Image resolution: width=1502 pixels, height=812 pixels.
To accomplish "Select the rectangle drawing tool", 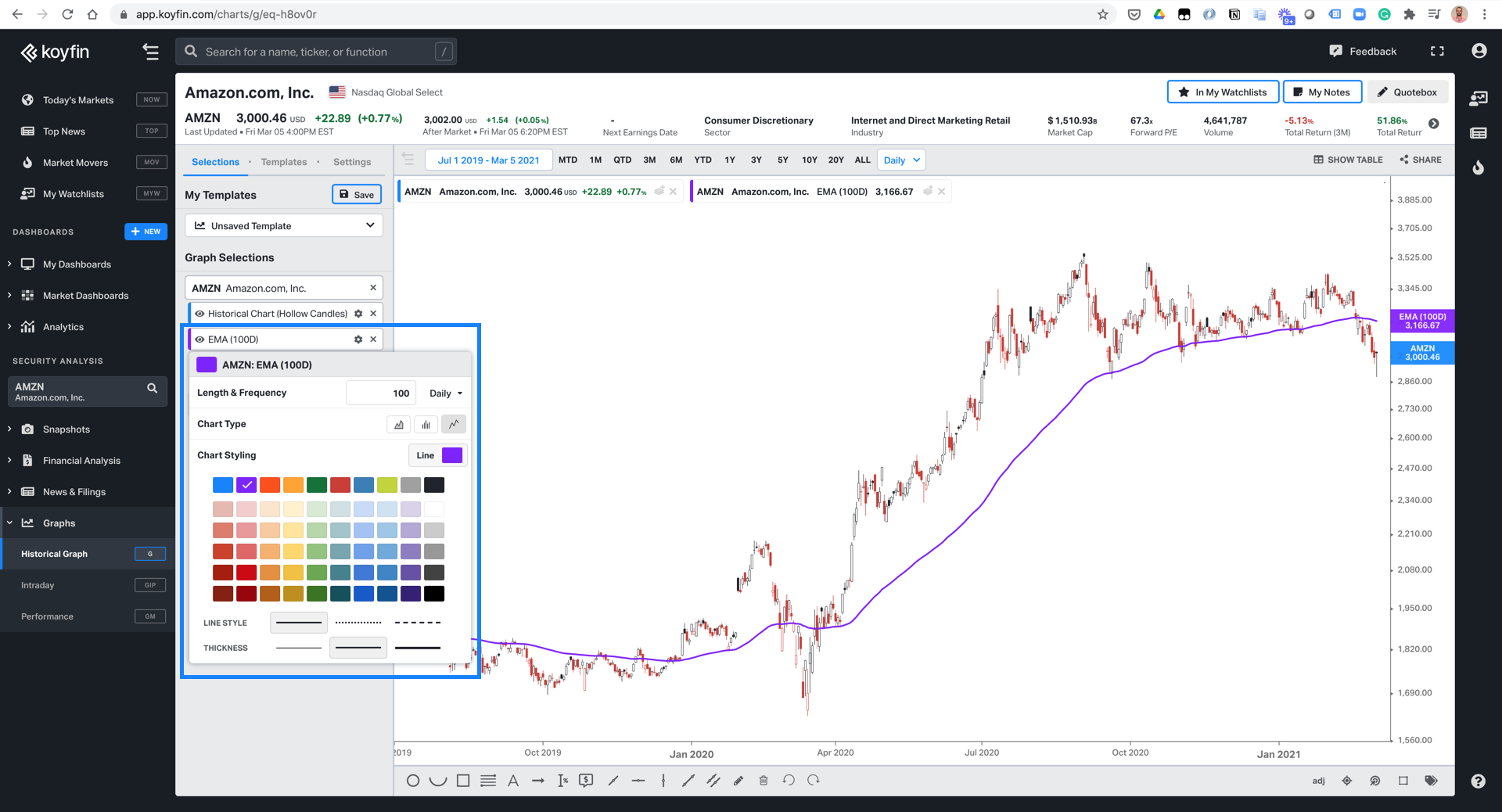I will pyautogui.click(x=463, y=781).
